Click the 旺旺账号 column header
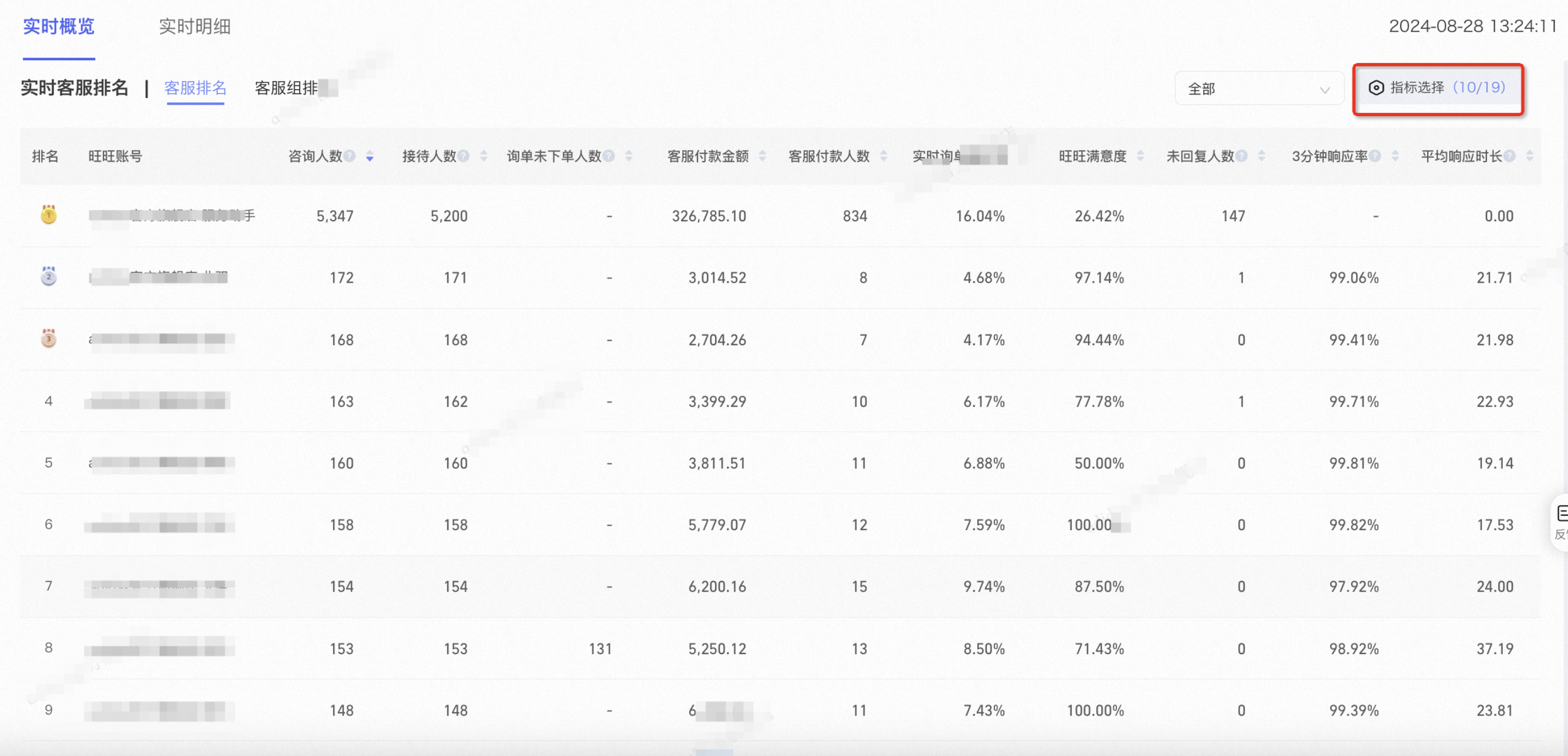Screen dimensions: 1568x756 [115, 157]
